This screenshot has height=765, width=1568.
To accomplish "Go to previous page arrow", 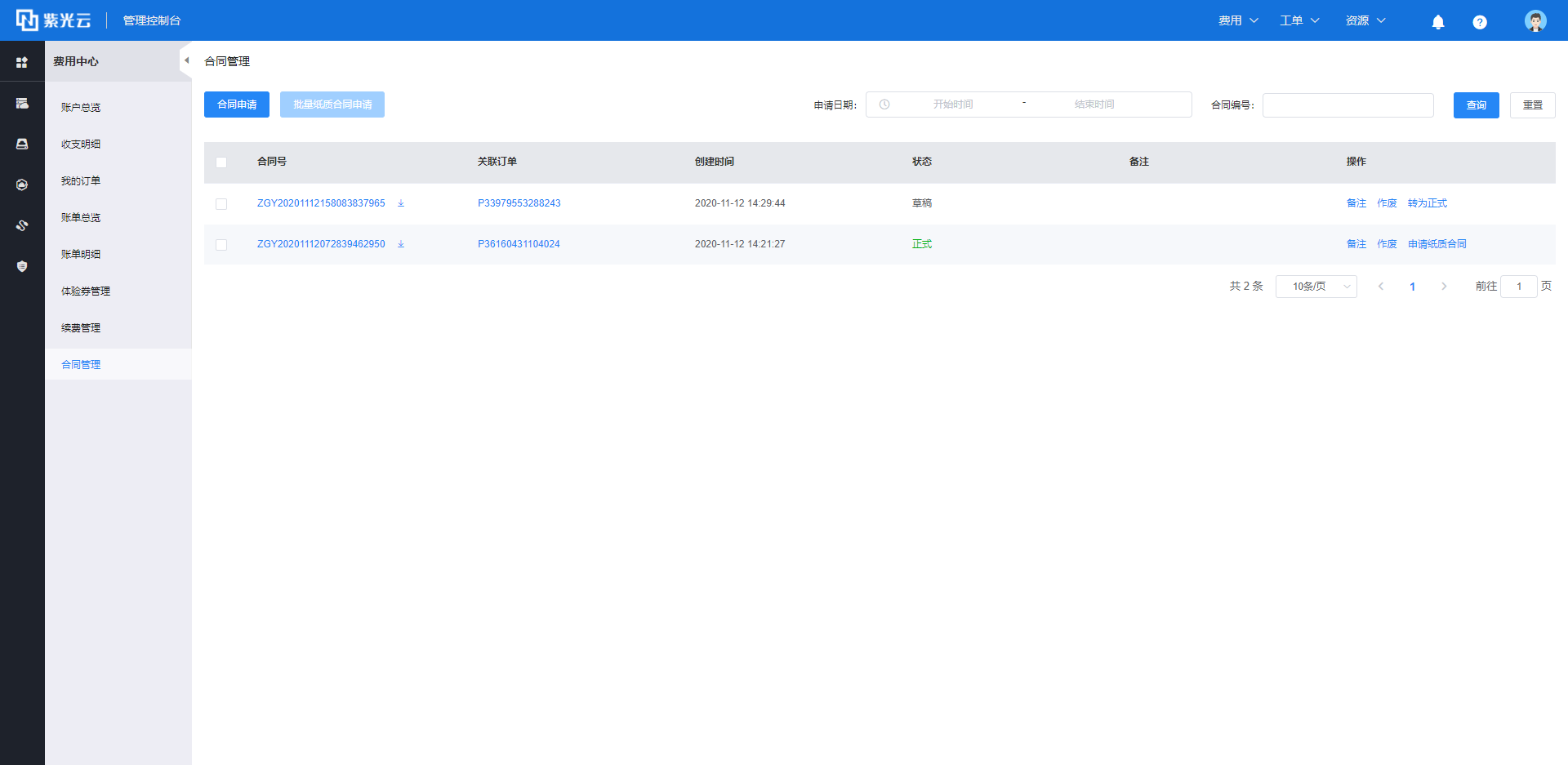I will click(1381, 287).
